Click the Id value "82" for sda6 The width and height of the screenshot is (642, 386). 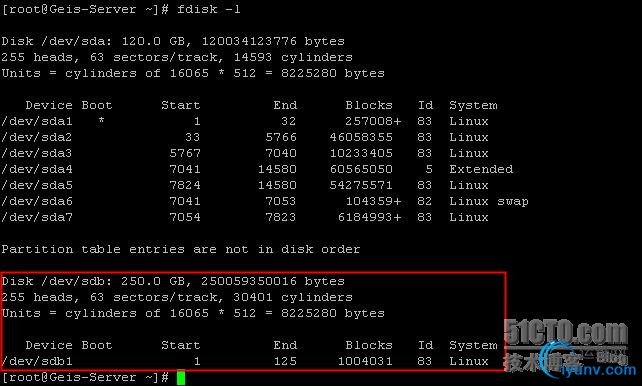425,201
